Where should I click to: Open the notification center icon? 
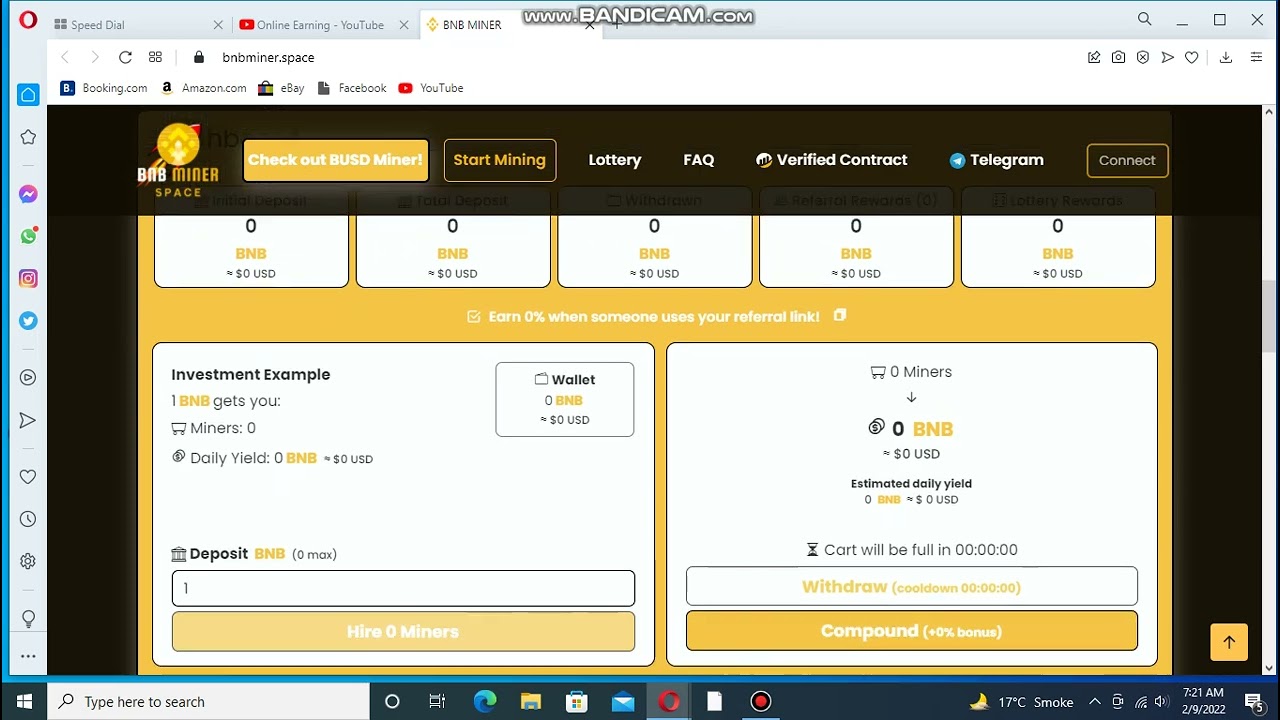1254,702
